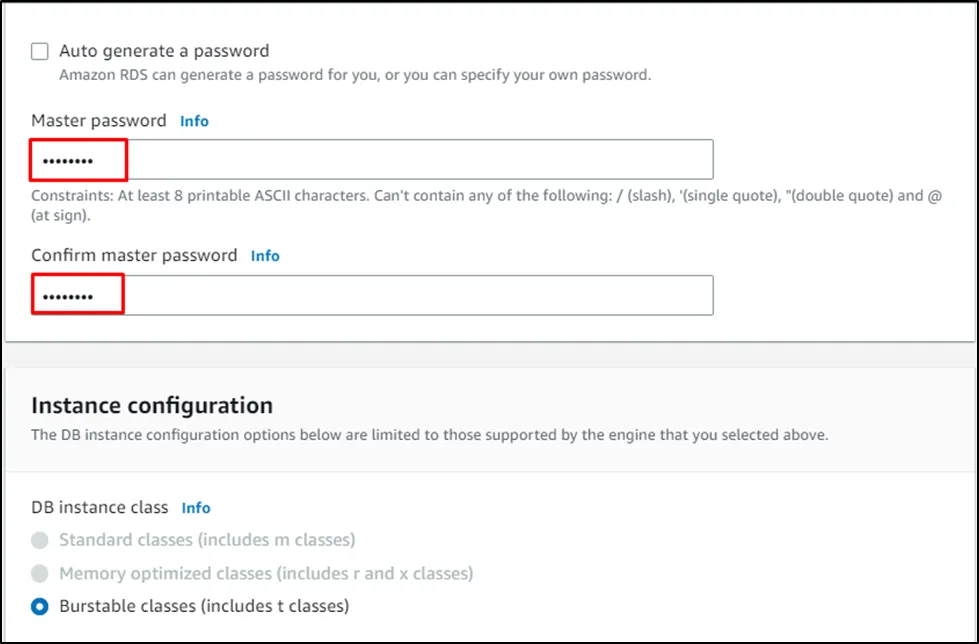Select the Standard classes radio button
Image resolution: width=979 pixels, height=644 pixels.
(40, 541)
